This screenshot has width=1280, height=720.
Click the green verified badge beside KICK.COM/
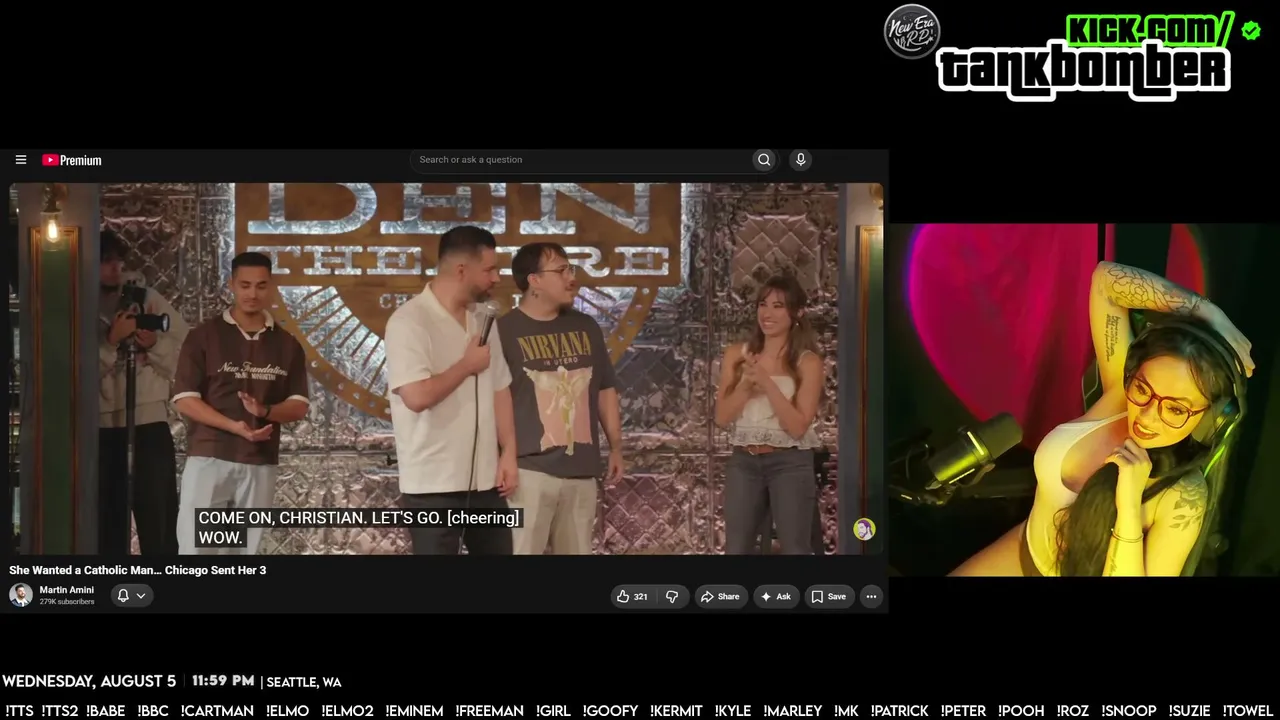1251,31
